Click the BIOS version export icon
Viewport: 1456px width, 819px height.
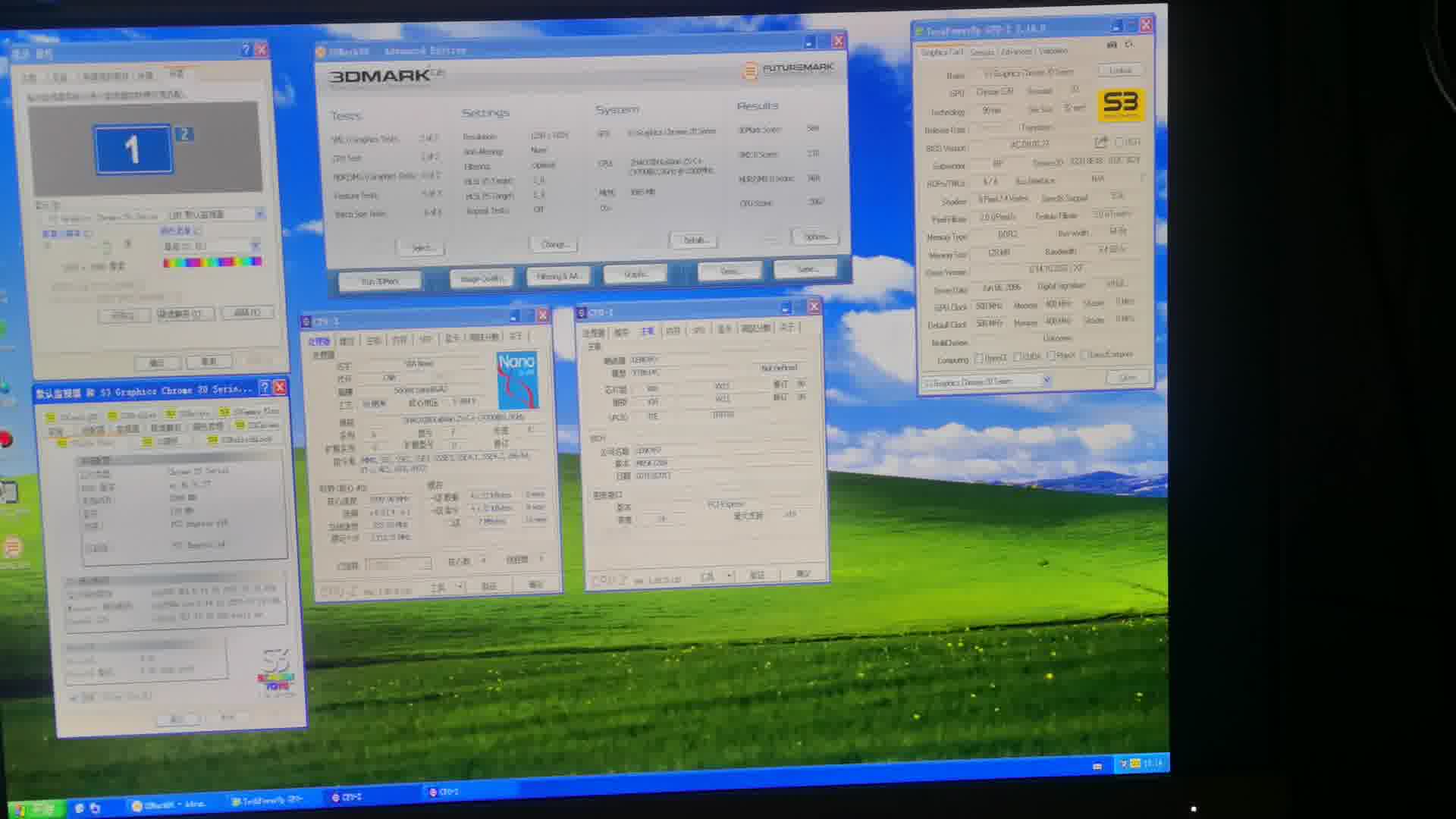[x=1101, y=143]
